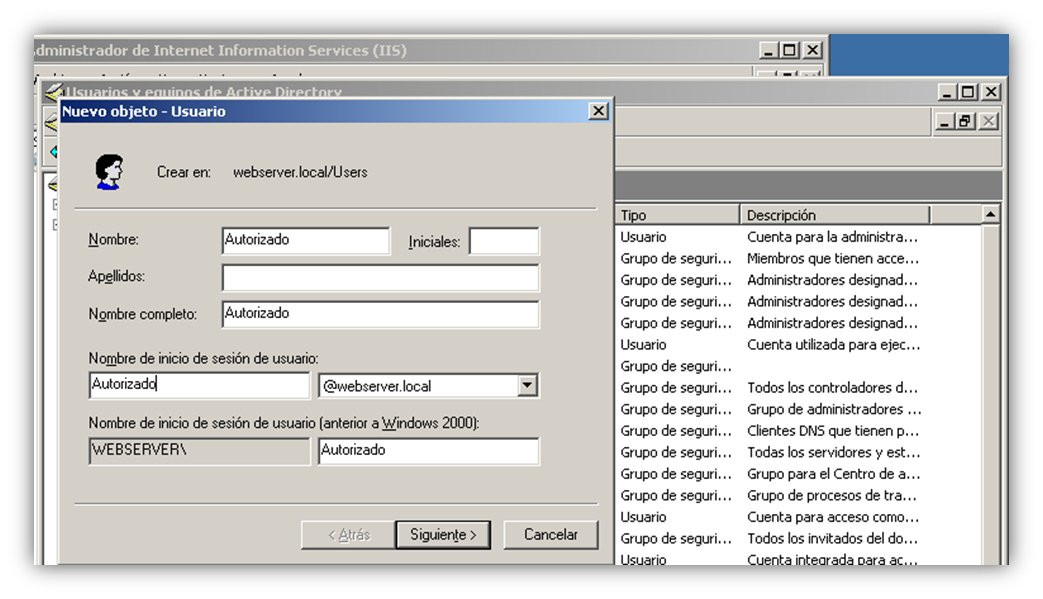
Task: Click the Descripción column header
Action: 834,215
